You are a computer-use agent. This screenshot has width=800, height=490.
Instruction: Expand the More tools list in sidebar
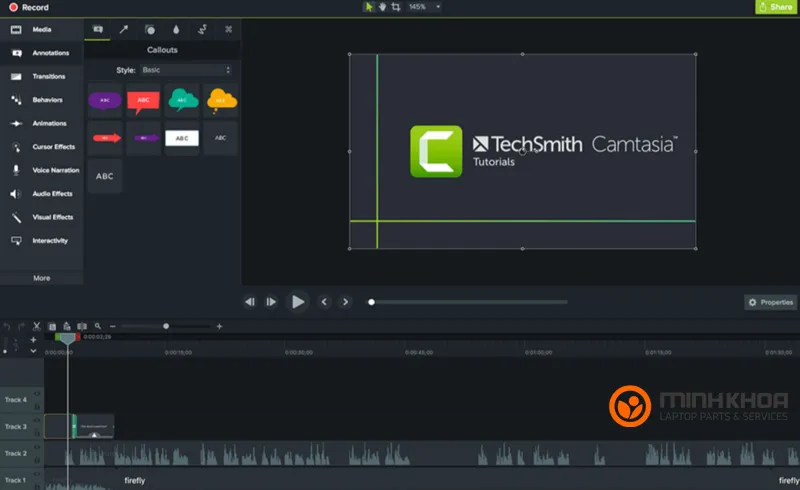click(x=41, y=278)
